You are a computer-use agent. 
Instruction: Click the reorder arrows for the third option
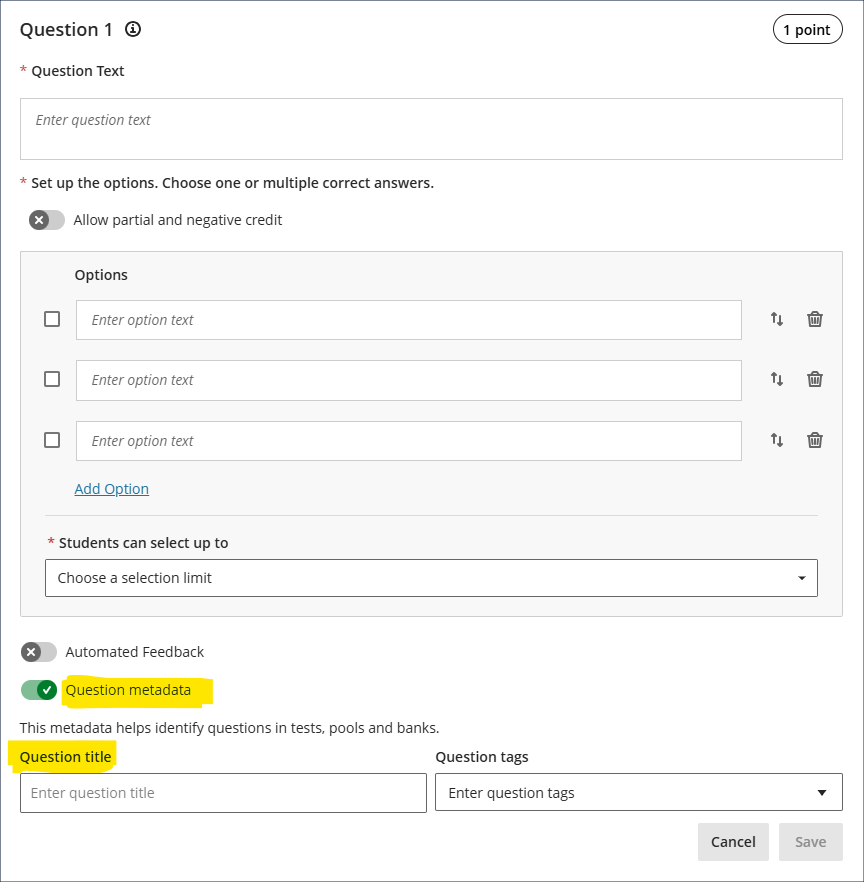(777, 440)
